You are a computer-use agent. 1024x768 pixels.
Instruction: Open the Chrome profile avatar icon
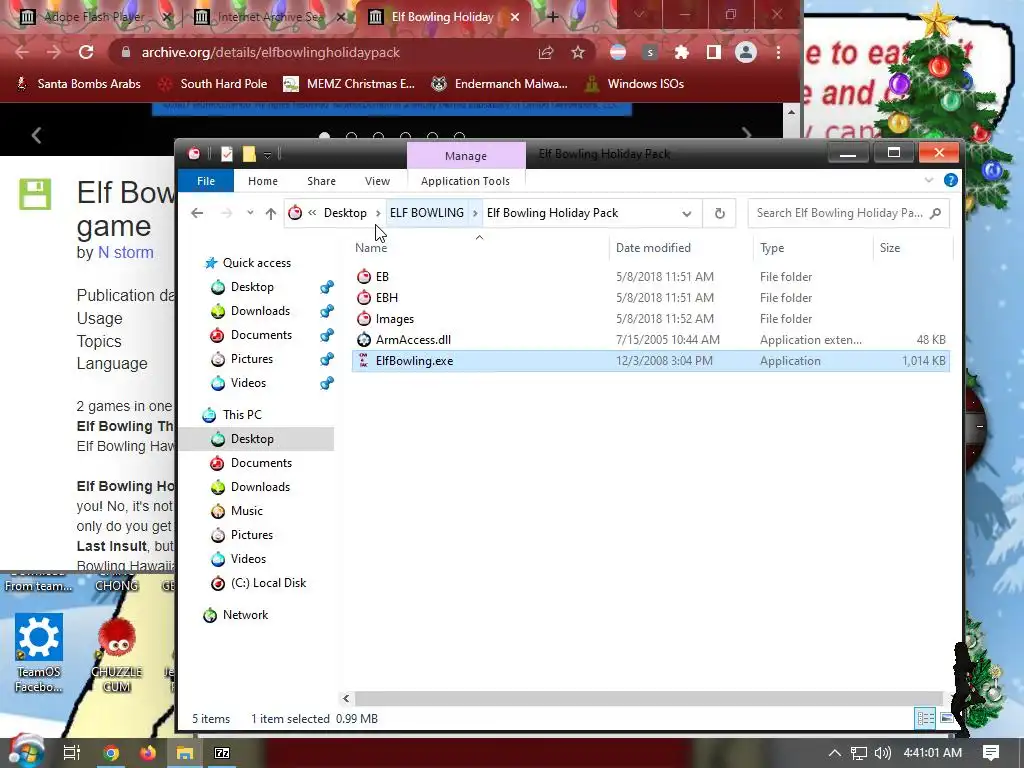(745, 52)
